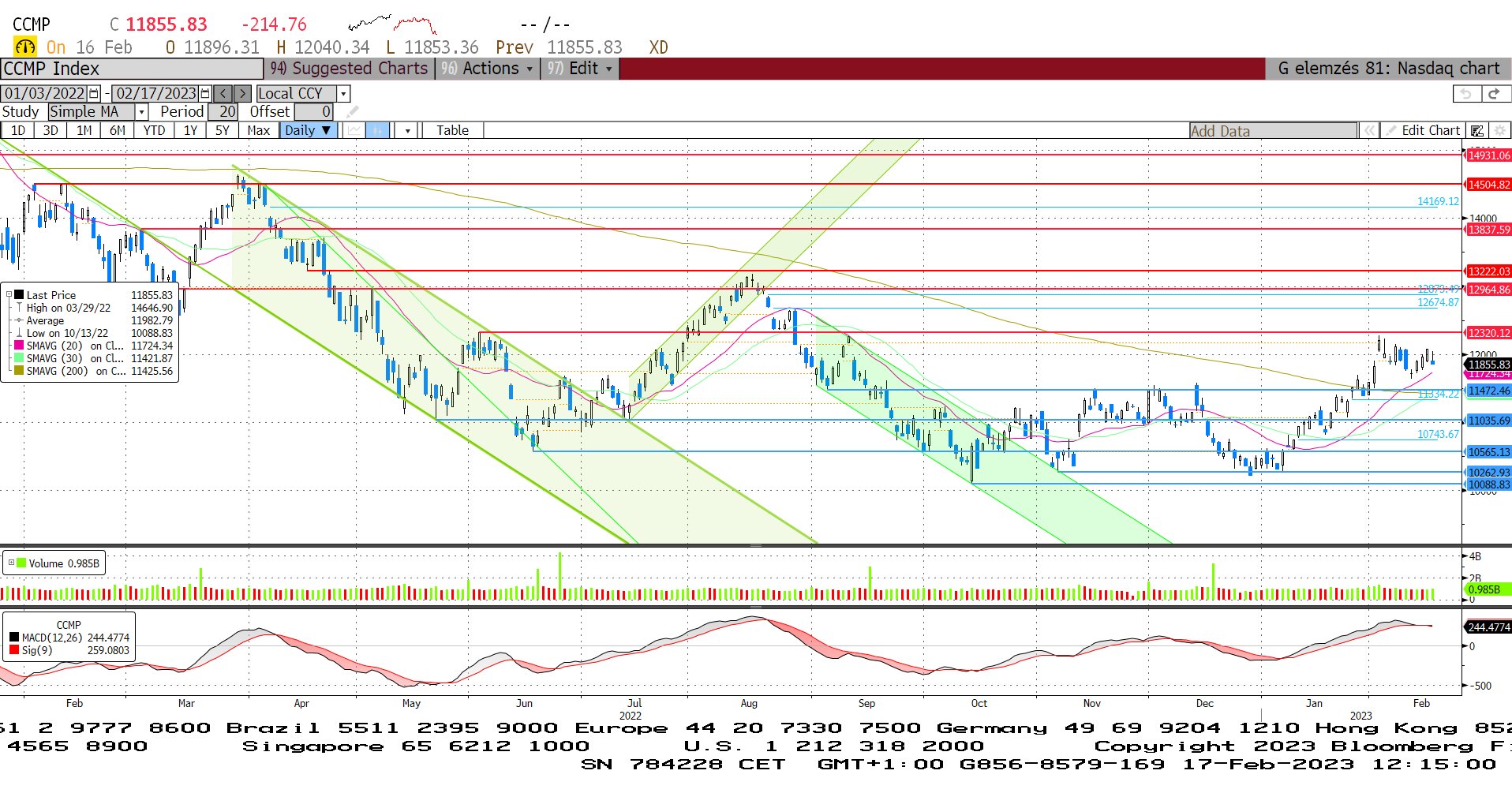Image resolution: width=1512 pixels, height=808 pixels.
Task: Click the High on 03/29/22 legend row
Action: (x=95, y=308)
